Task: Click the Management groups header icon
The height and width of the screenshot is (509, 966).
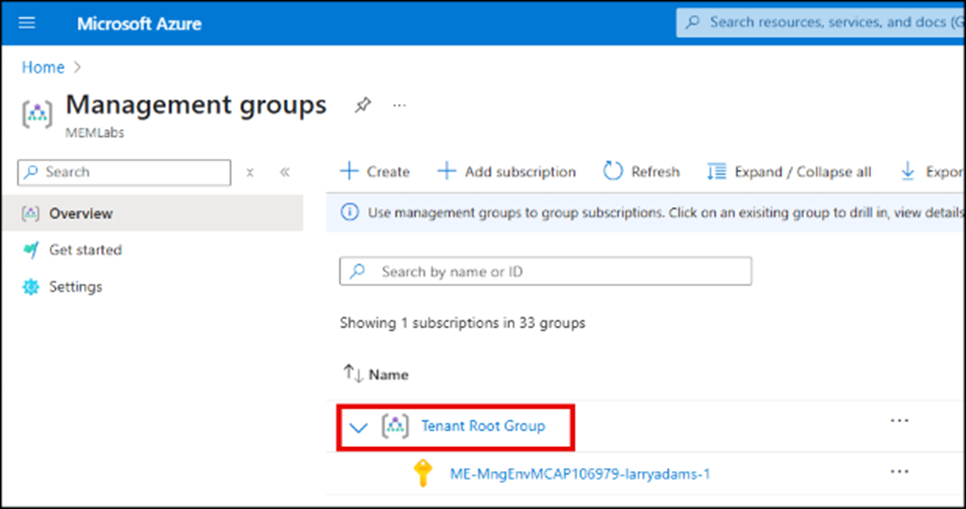Action: [37, 114]
